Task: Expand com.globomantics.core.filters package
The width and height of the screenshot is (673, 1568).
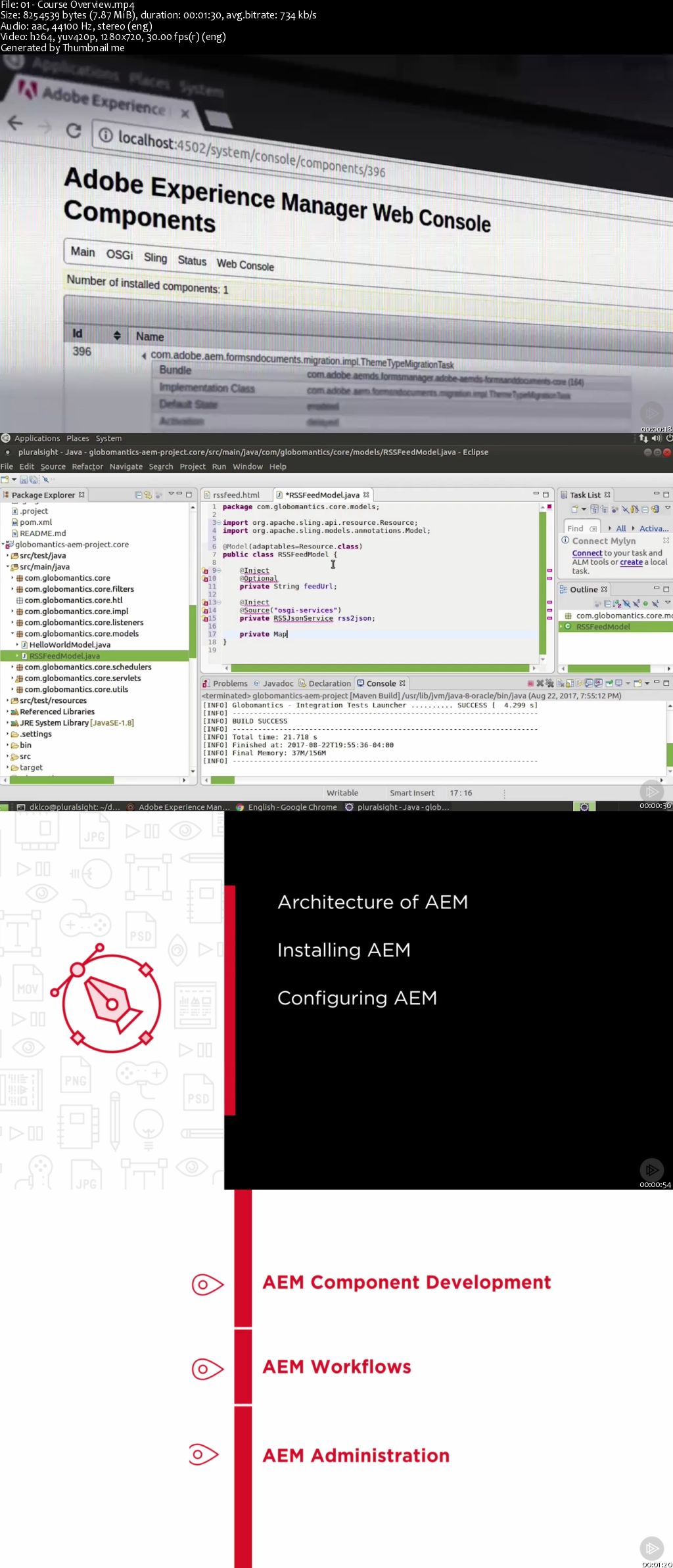Action: pyautogui.click(x=12, y=589)
